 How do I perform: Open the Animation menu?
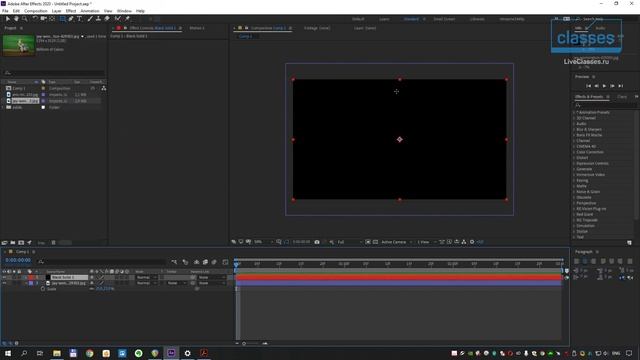click(x=90, y=11)
